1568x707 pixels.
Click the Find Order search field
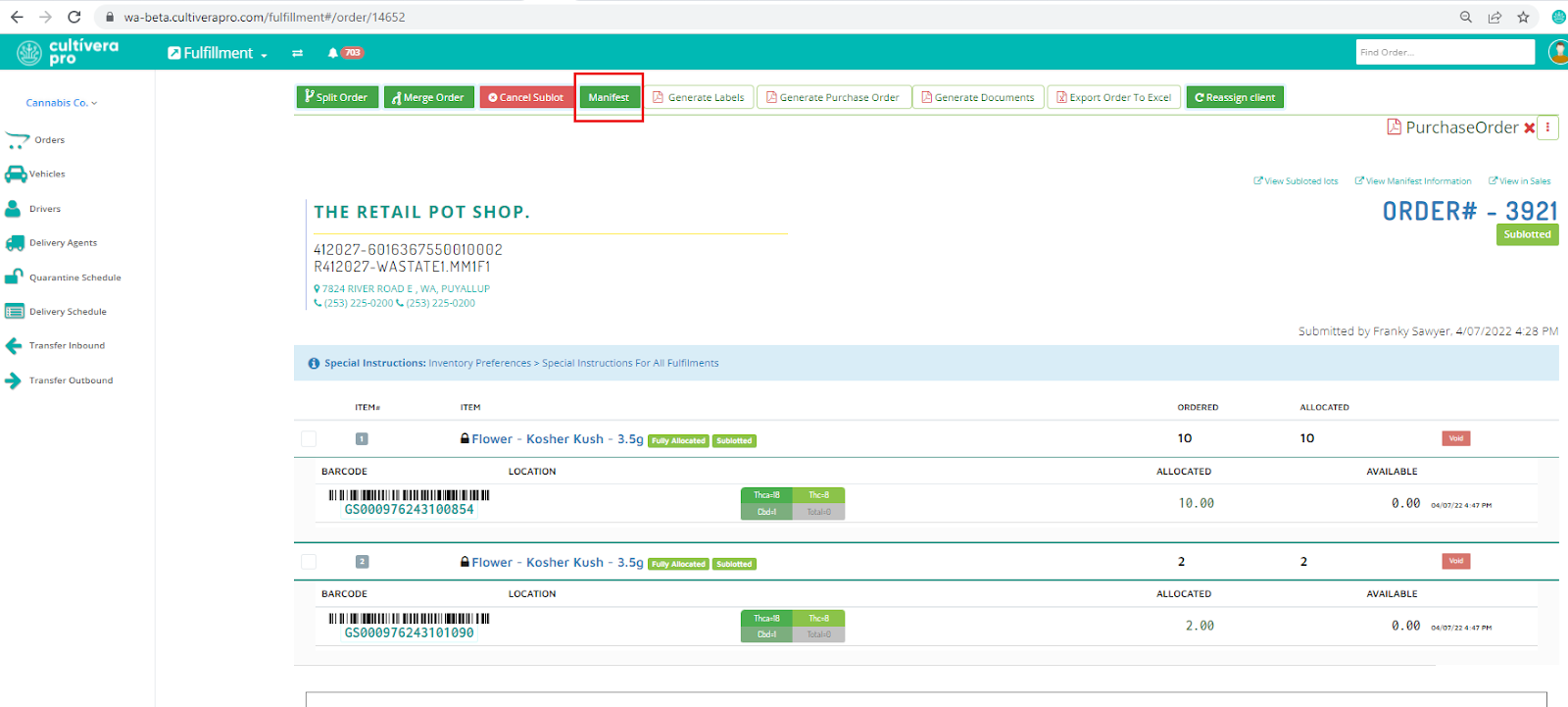coord(1445,52)
